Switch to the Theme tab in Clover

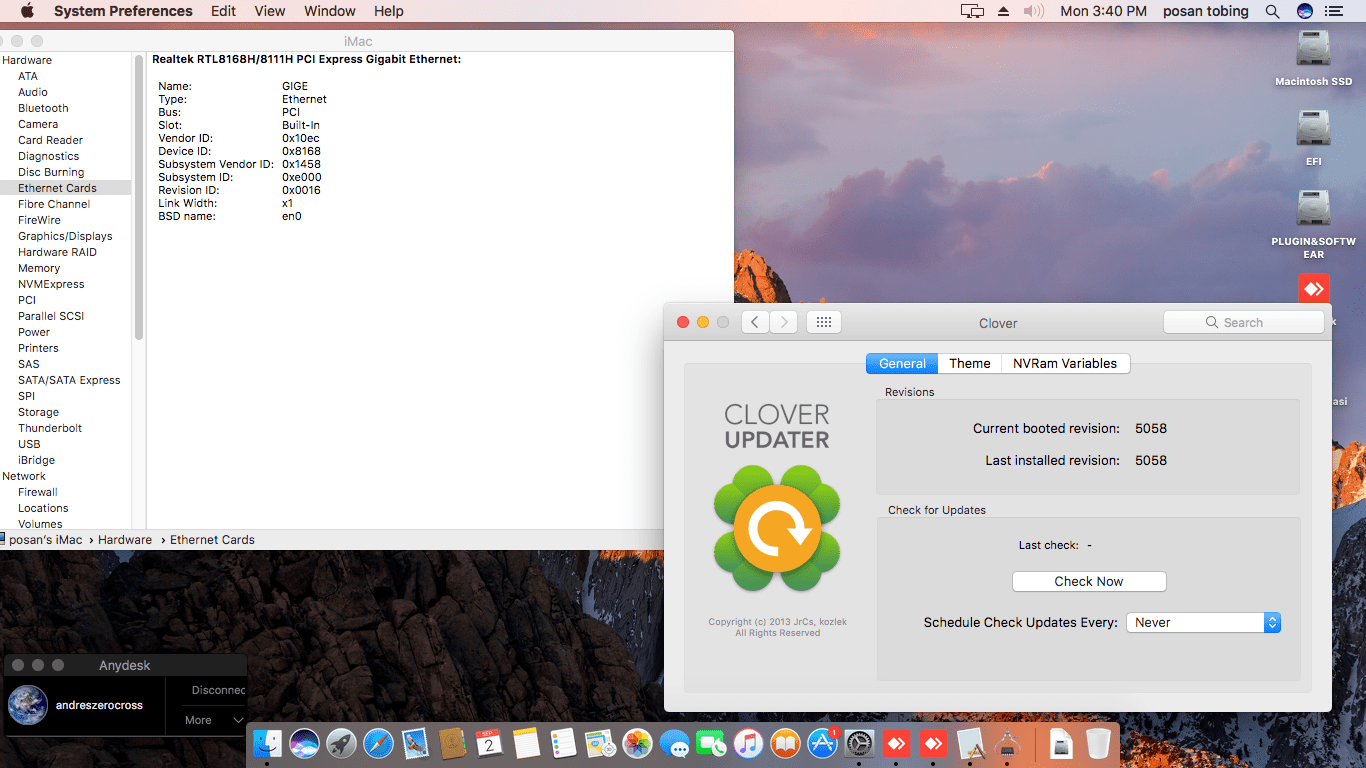pyautogui.click(x=970, y=363)
